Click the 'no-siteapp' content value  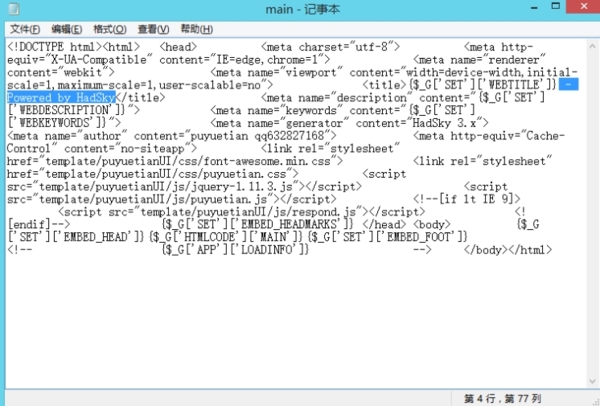[153, 148]
